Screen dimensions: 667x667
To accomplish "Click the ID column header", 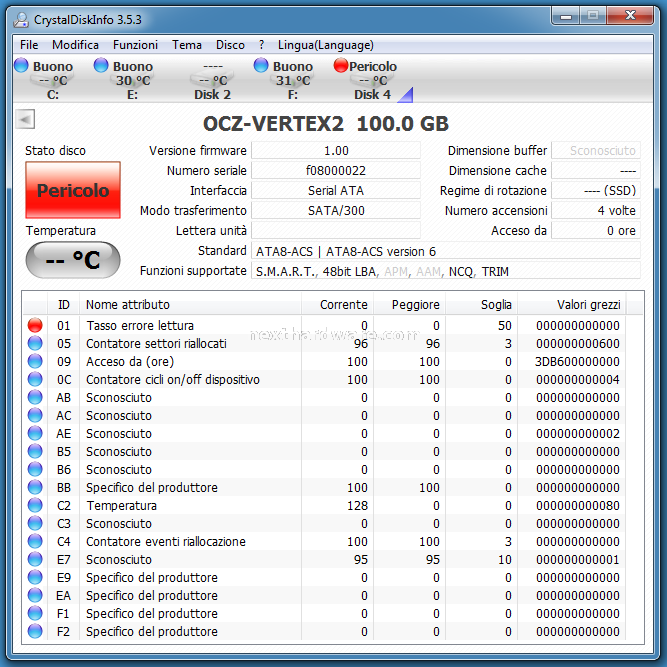I will point(63,305).
